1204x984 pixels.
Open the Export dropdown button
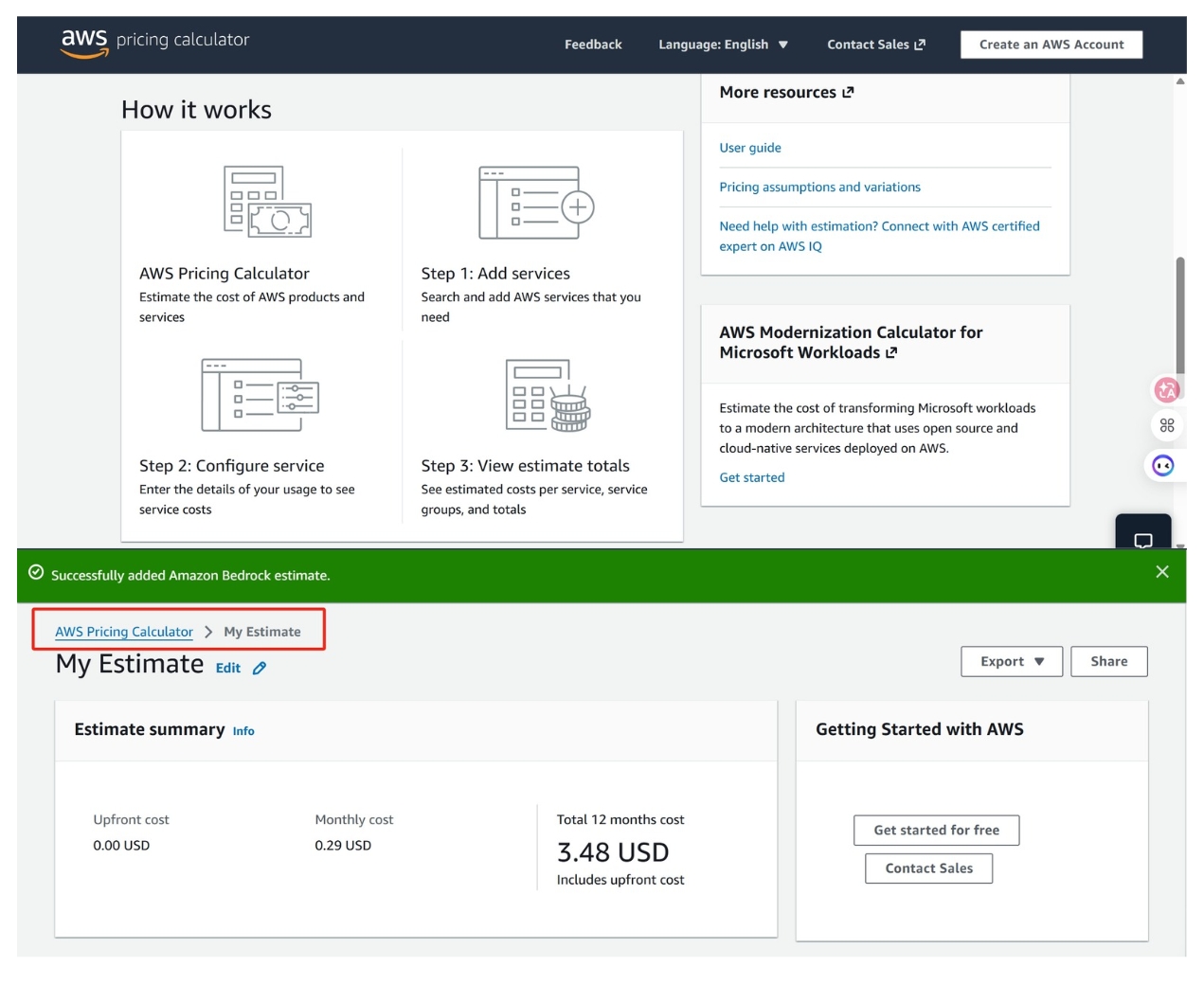(x=1012, y=661)
